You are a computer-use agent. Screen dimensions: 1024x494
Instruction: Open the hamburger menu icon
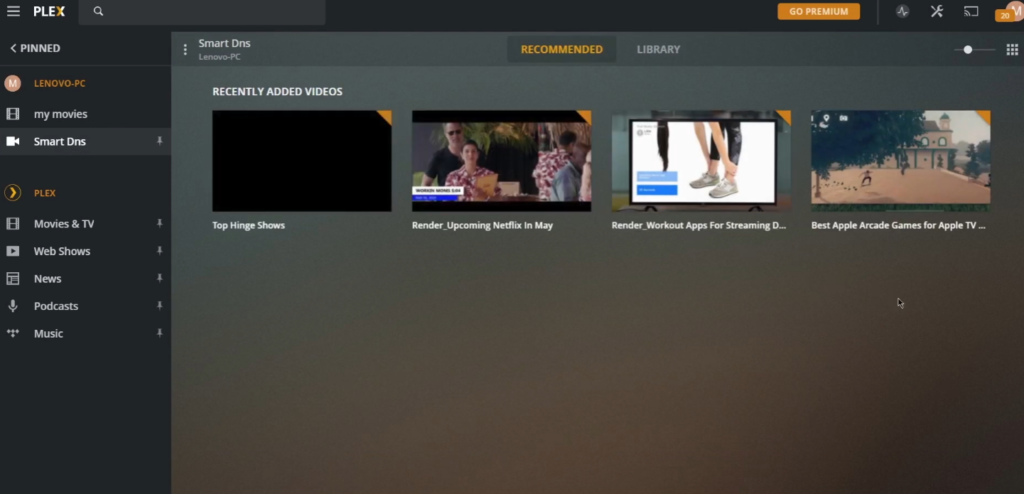[13, 11]
